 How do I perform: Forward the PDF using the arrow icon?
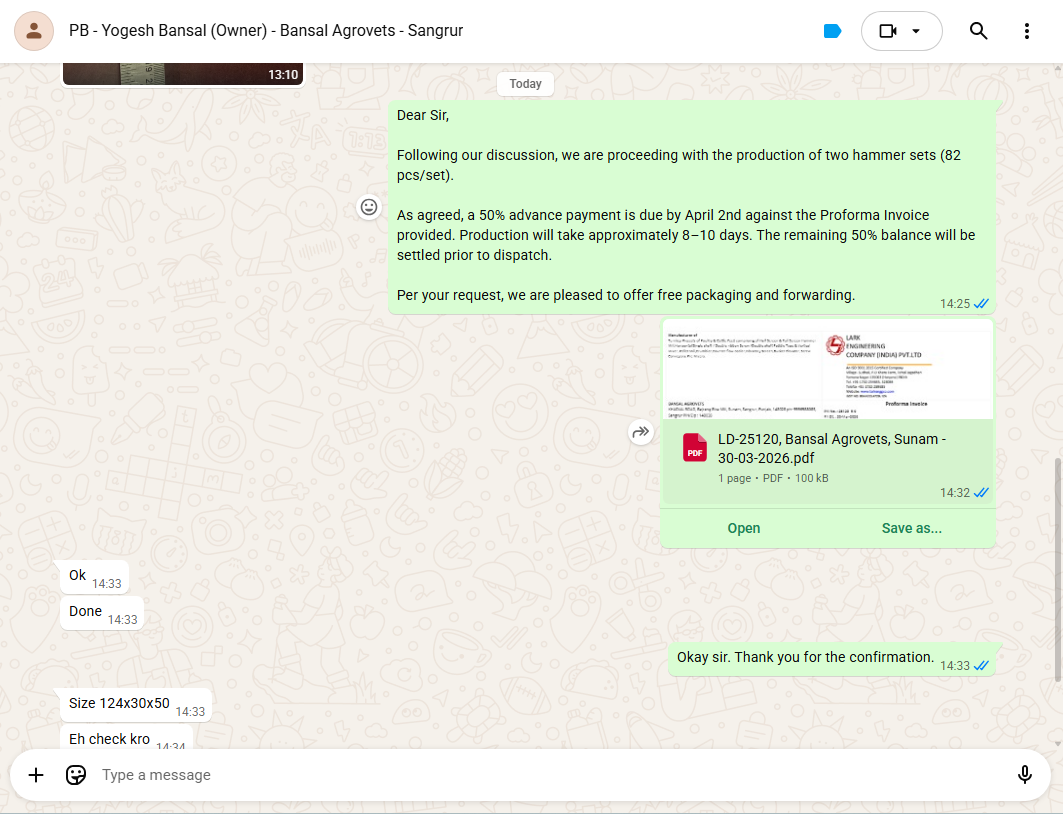click(640, 432)
